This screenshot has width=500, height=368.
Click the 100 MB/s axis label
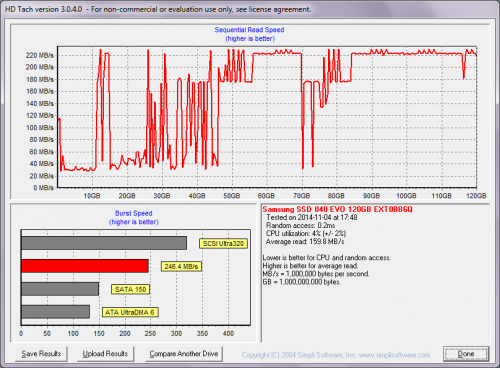(x=40, y=128)
